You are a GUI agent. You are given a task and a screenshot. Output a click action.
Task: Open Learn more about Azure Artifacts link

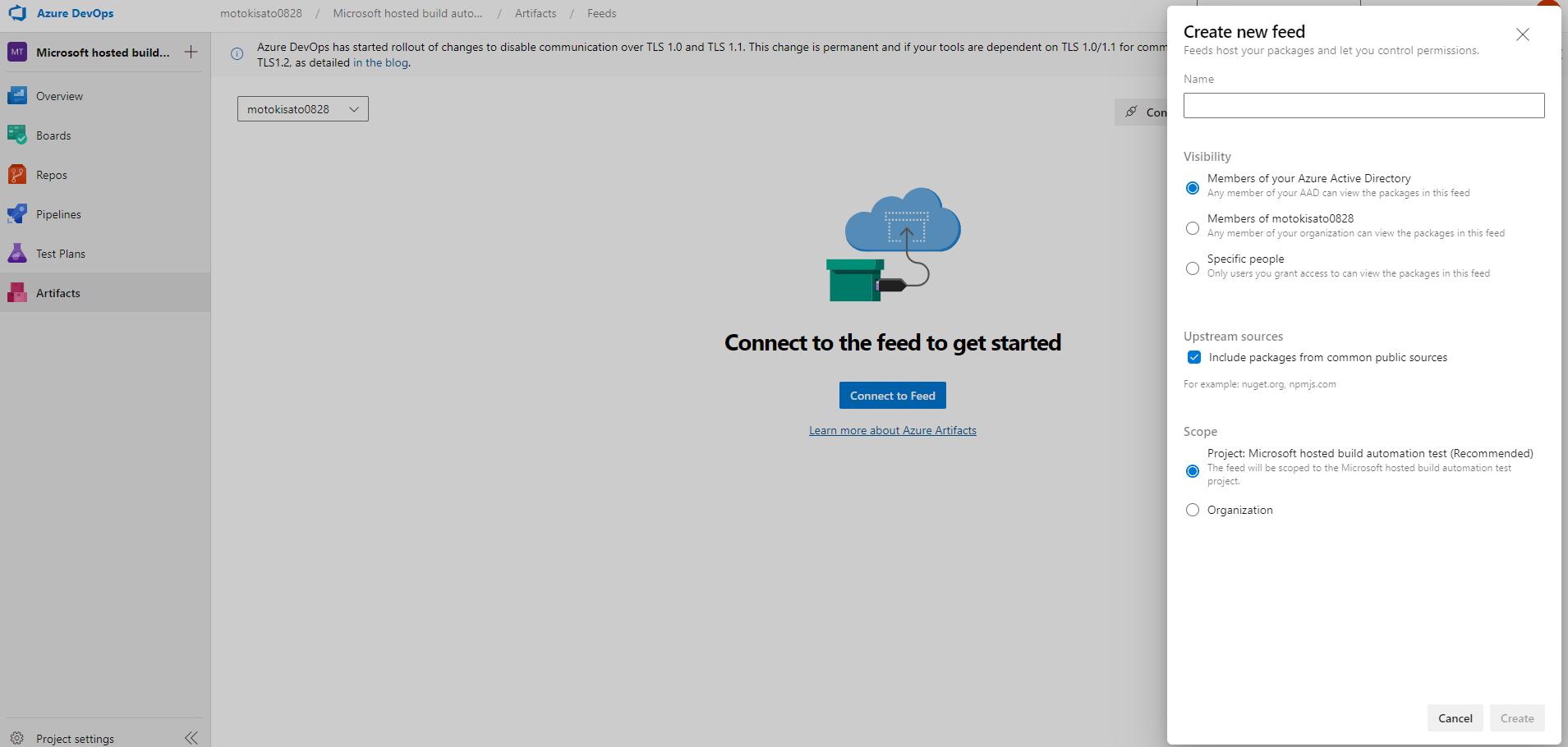pyautogui.click(x=893, y=430)
